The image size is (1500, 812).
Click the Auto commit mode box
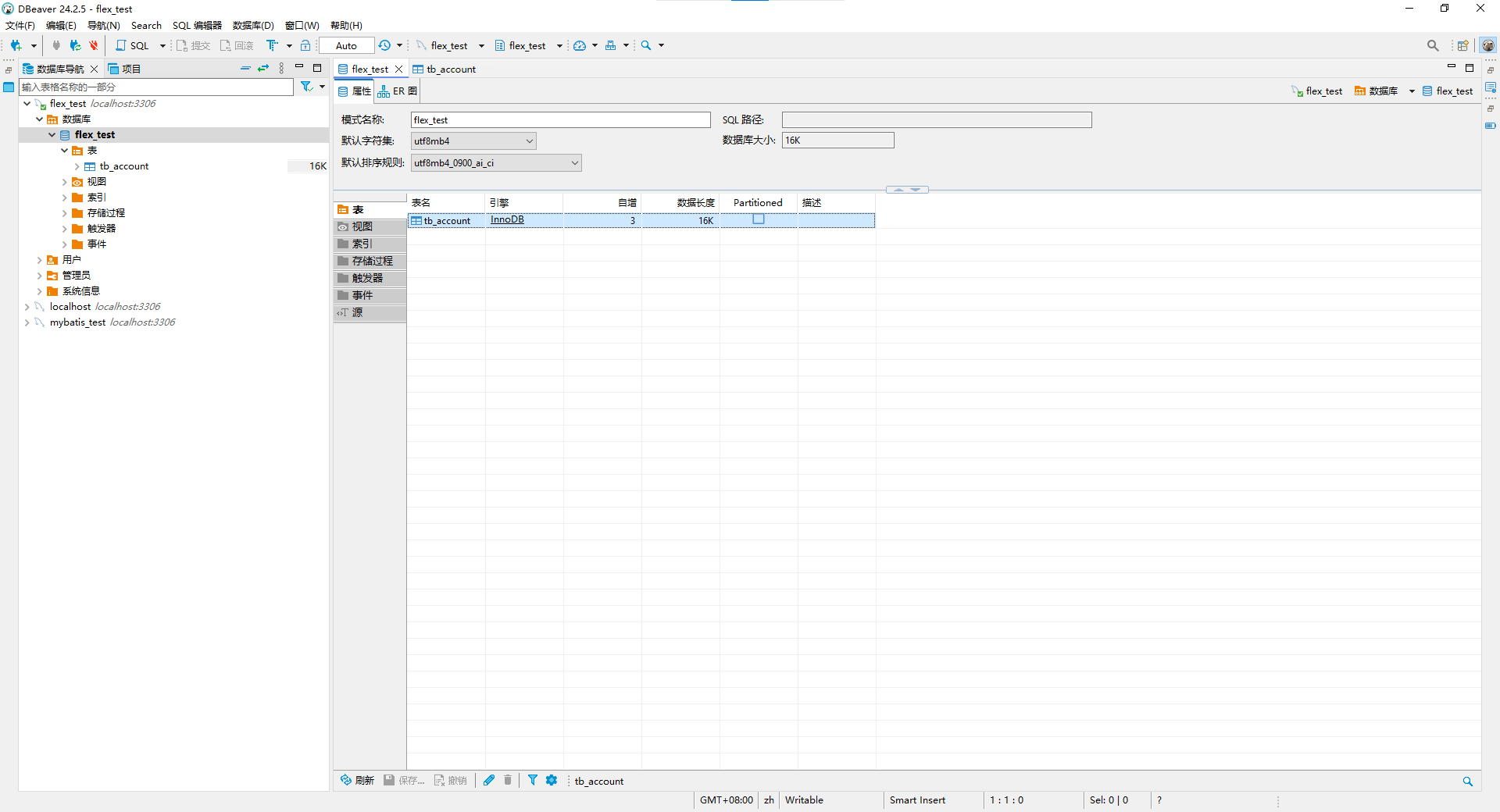click(346, 45)
